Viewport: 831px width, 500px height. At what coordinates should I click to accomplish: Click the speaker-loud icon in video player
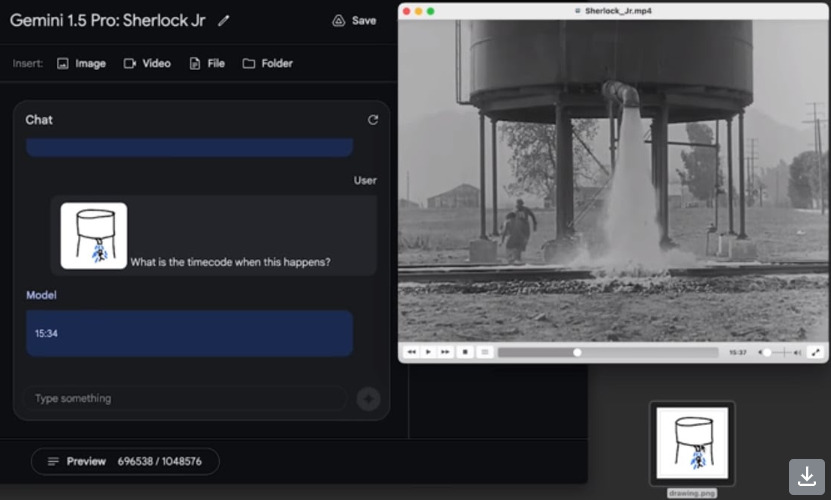[797, 353]
